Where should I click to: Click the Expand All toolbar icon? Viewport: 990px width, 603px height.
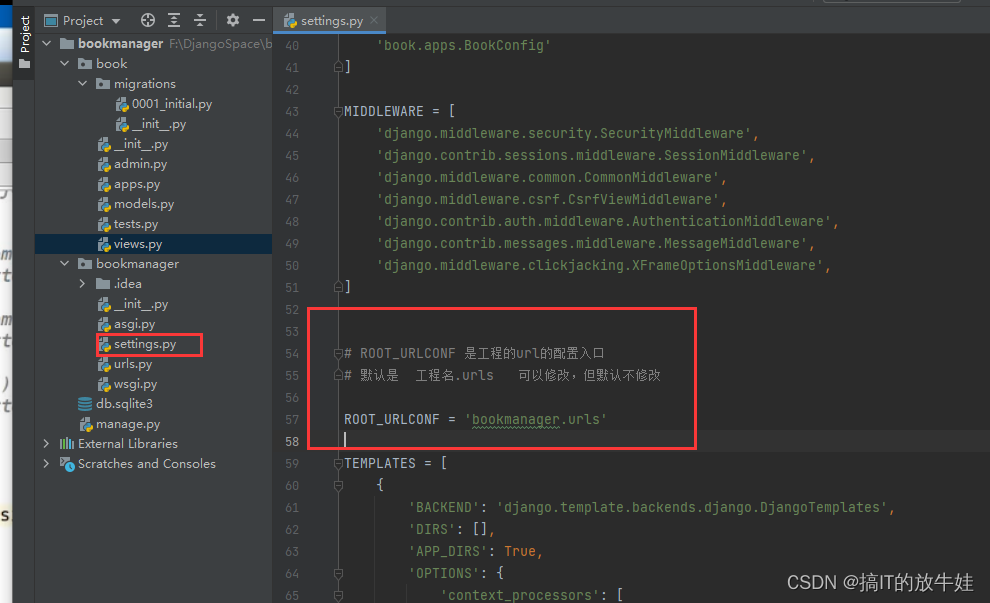(x=174, y=20)
